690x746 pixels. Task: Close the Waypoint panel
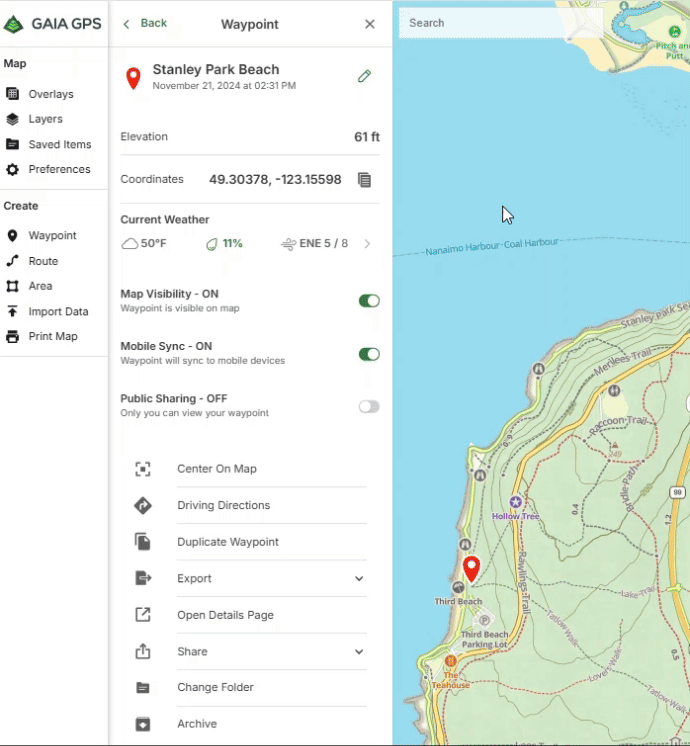pyautogui.click(x=370, y=24)
